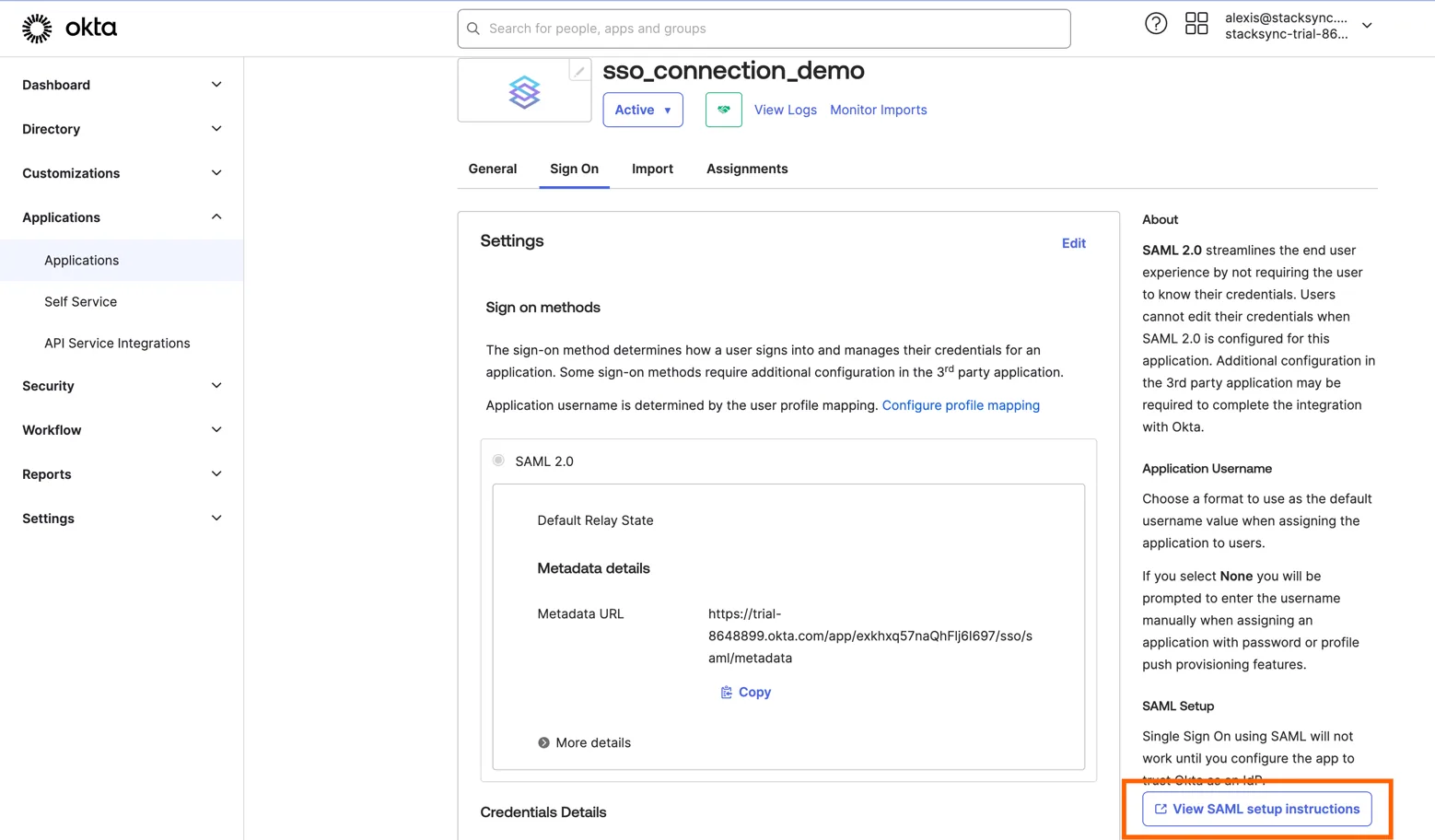Focus the search people, apps, groups field

pyautogui.click(x=764, y=29)
